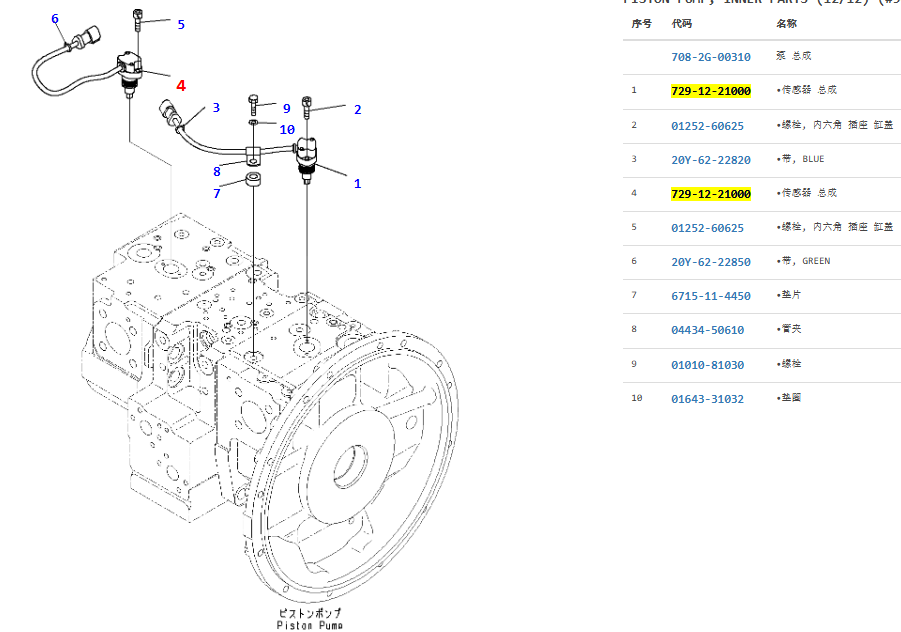Click the 带, GREEN part name
The height and width of the screenshot is (632, 901).
coord(803,261)
